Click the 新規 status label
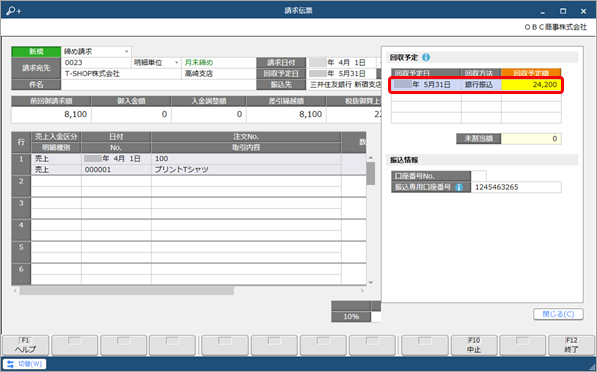 click(x=36, y=51)
